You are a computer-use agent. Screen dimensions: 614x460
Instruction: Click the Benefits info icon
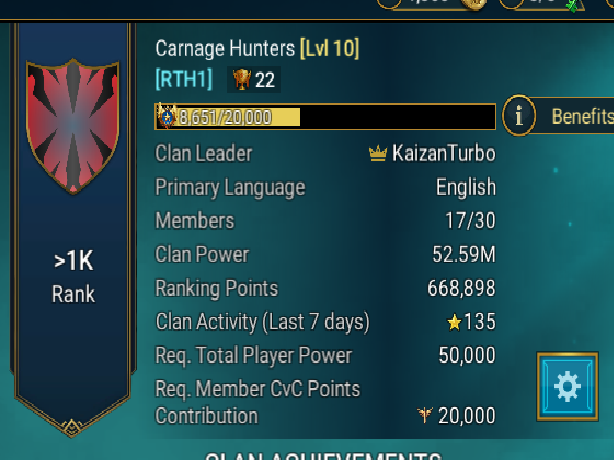tap(519, 115)
